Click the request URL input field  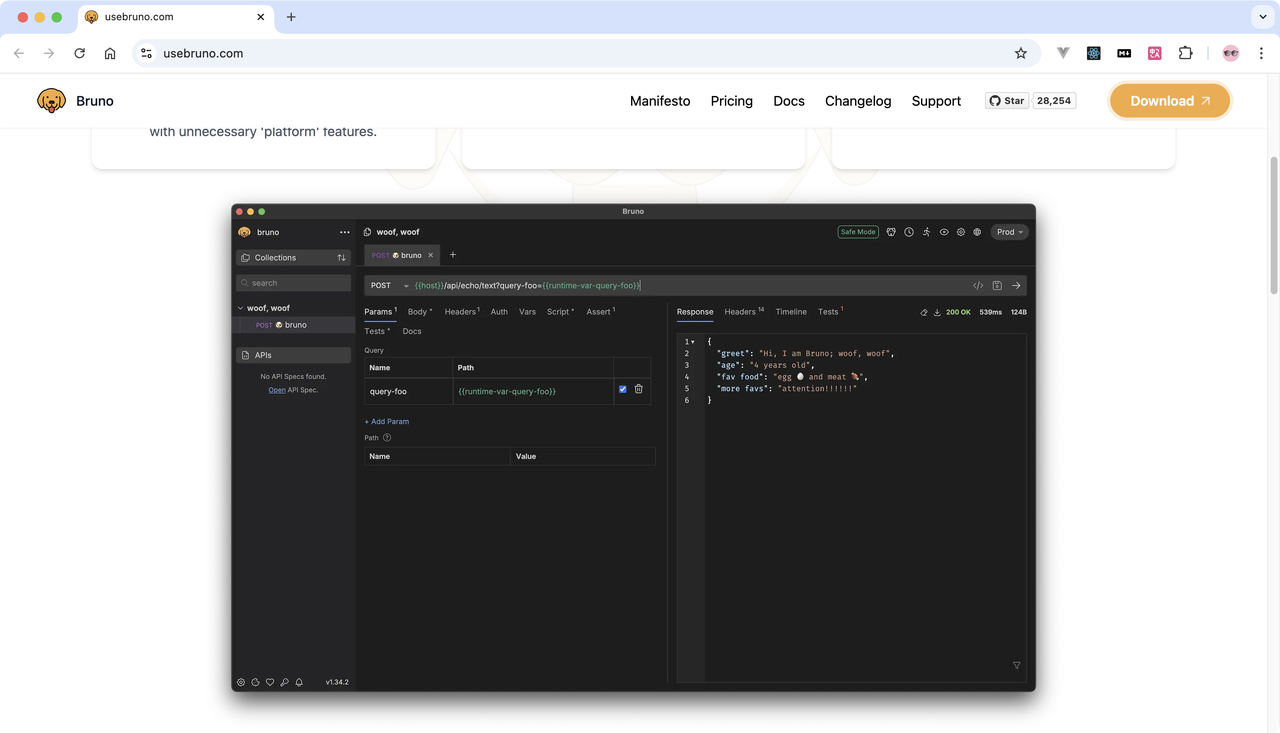pyautogui.click(x=690, y=286)
